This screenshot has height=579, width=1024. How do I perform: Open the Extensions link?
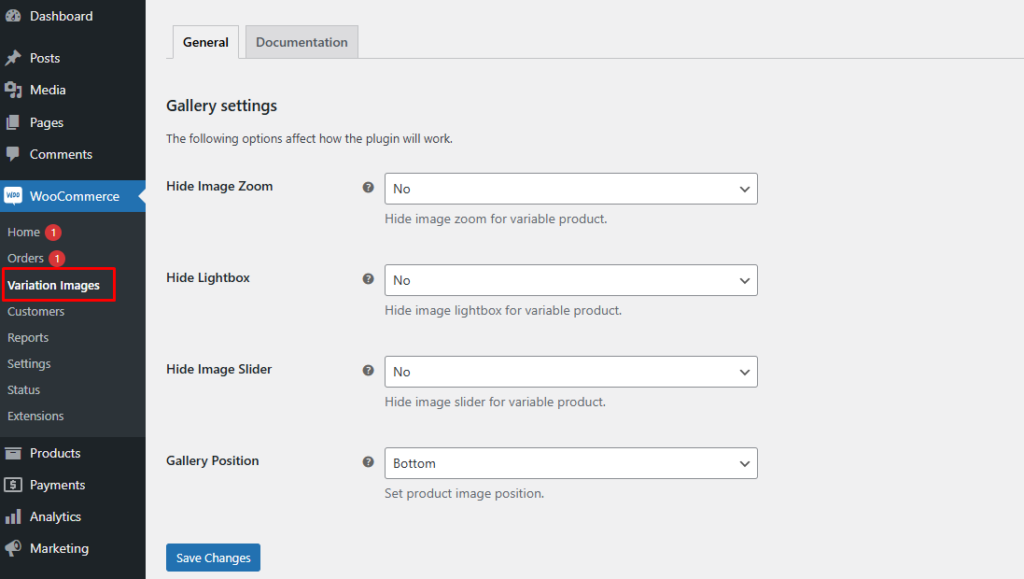(38, 416)
